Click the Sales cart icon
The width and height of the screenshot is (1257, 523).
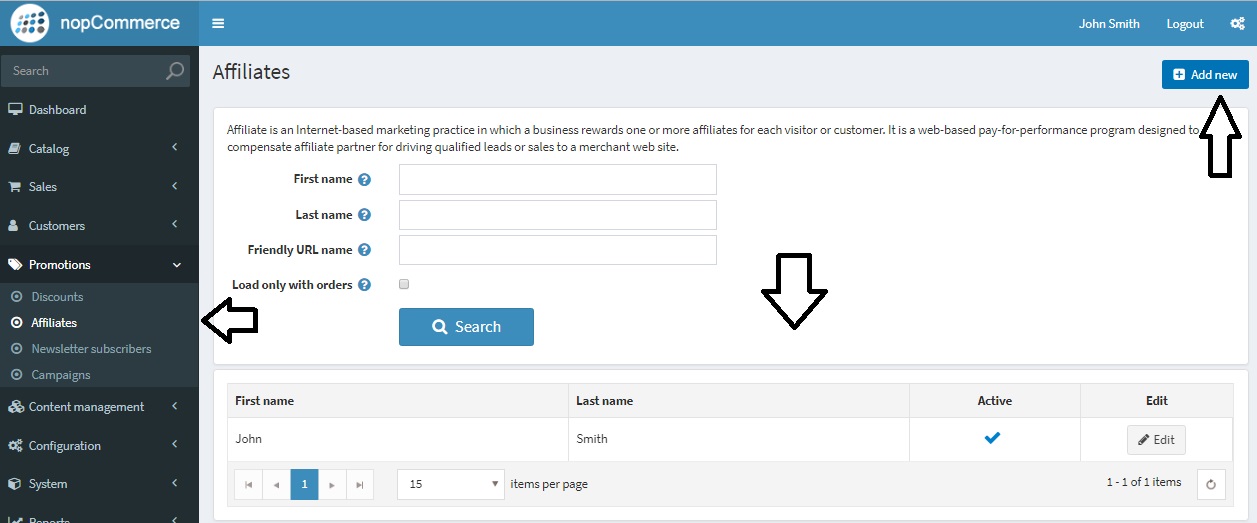[x=15, y=187]
